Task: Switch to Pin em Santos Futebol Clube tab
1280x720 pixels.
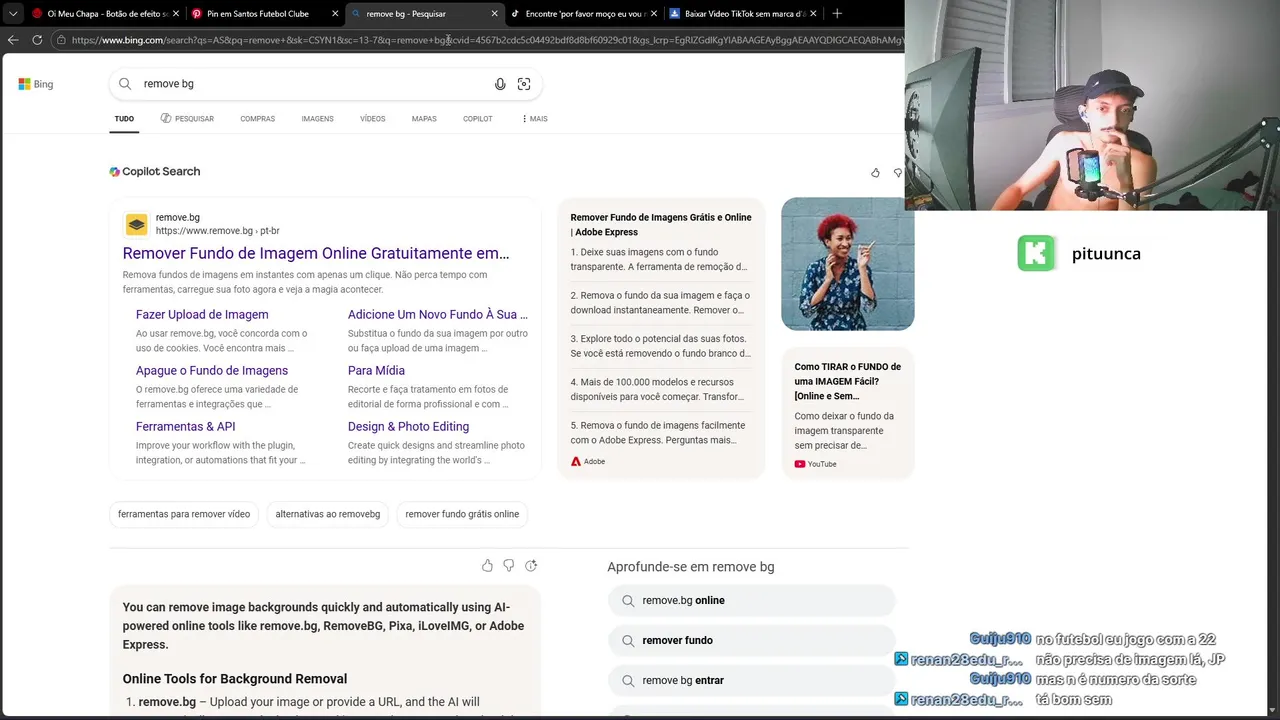Action: [x=257, y=14]
